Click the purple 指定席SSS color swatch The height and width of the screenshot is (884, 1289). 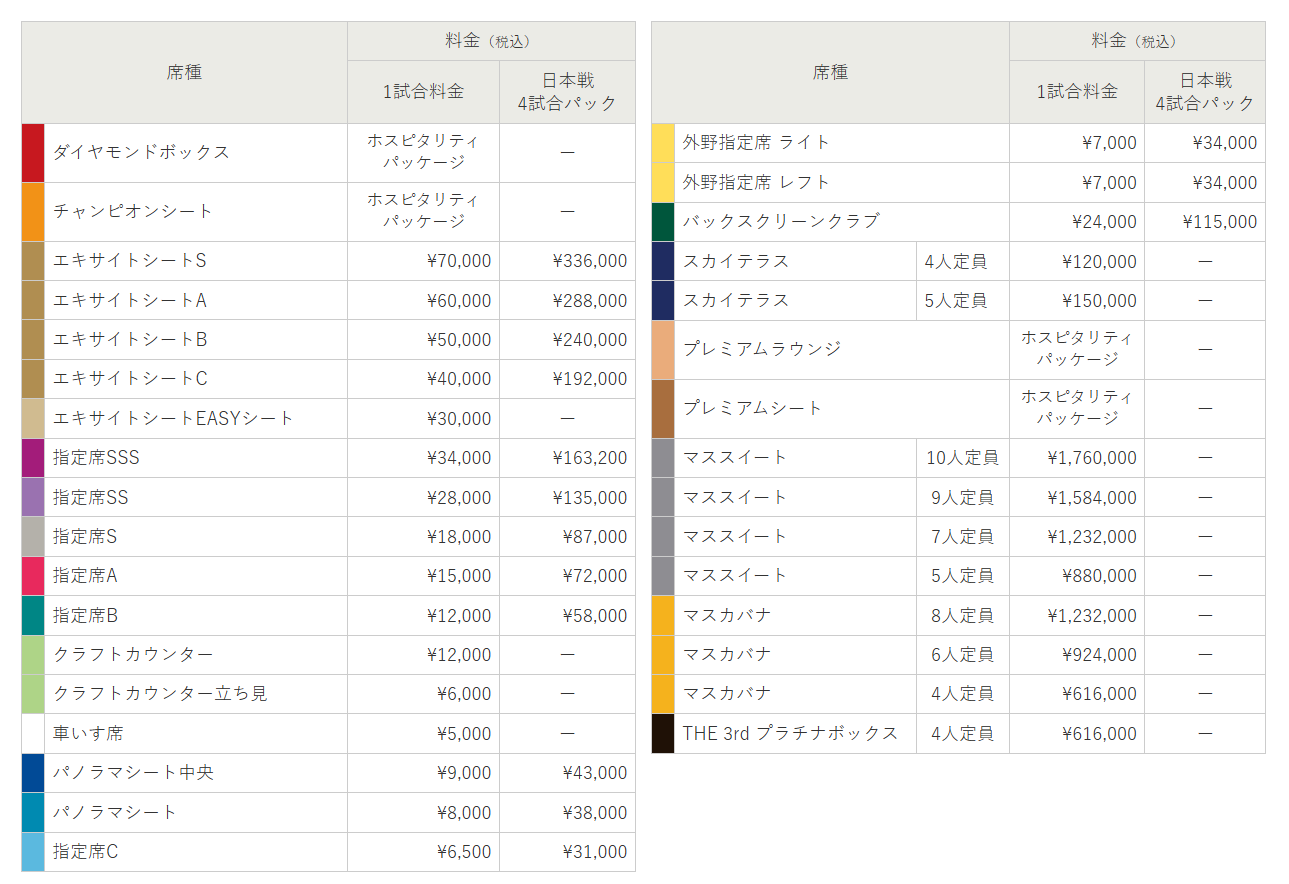click(31, 457)
